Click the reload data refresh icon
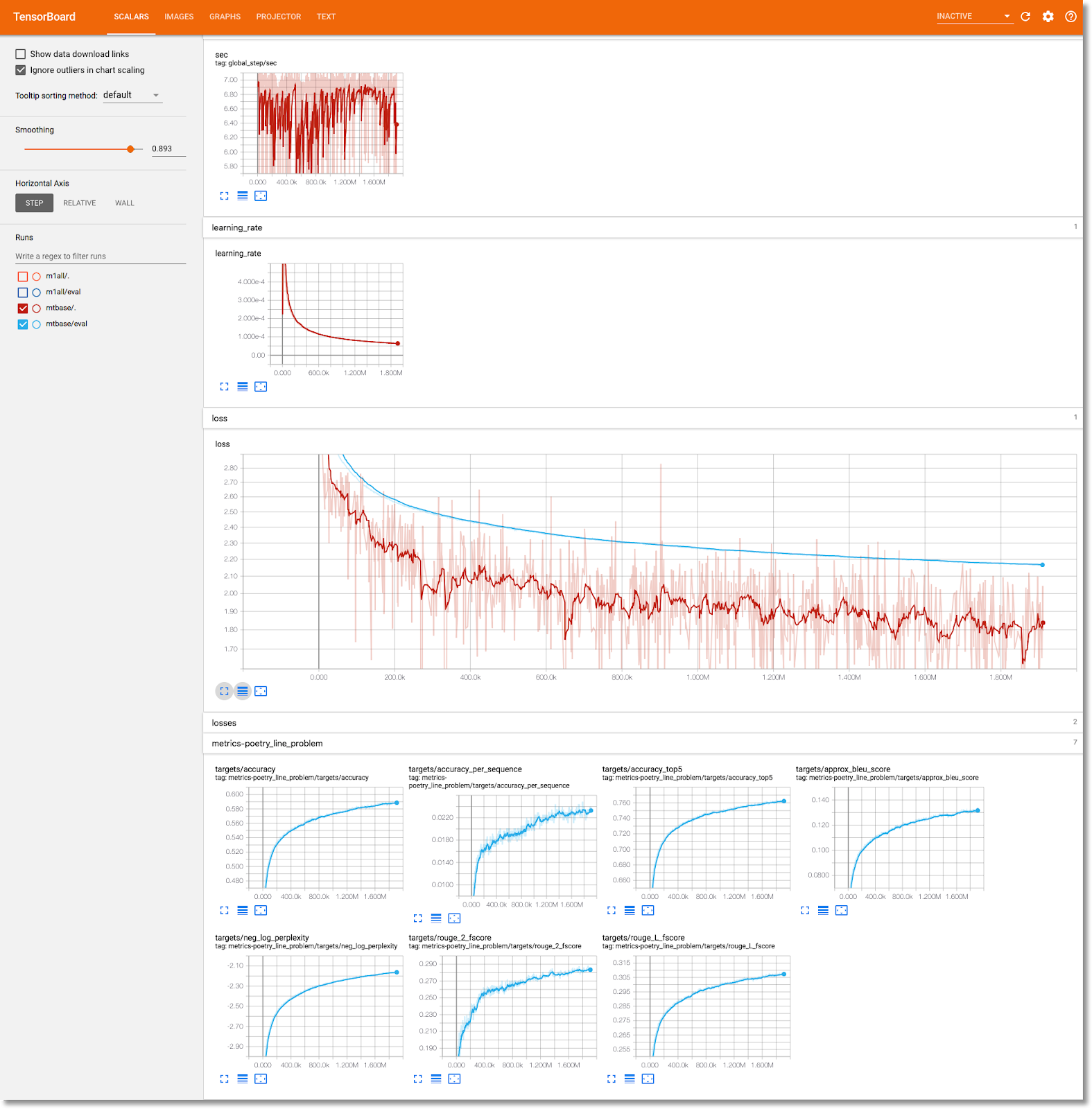 coord(1025,17)
